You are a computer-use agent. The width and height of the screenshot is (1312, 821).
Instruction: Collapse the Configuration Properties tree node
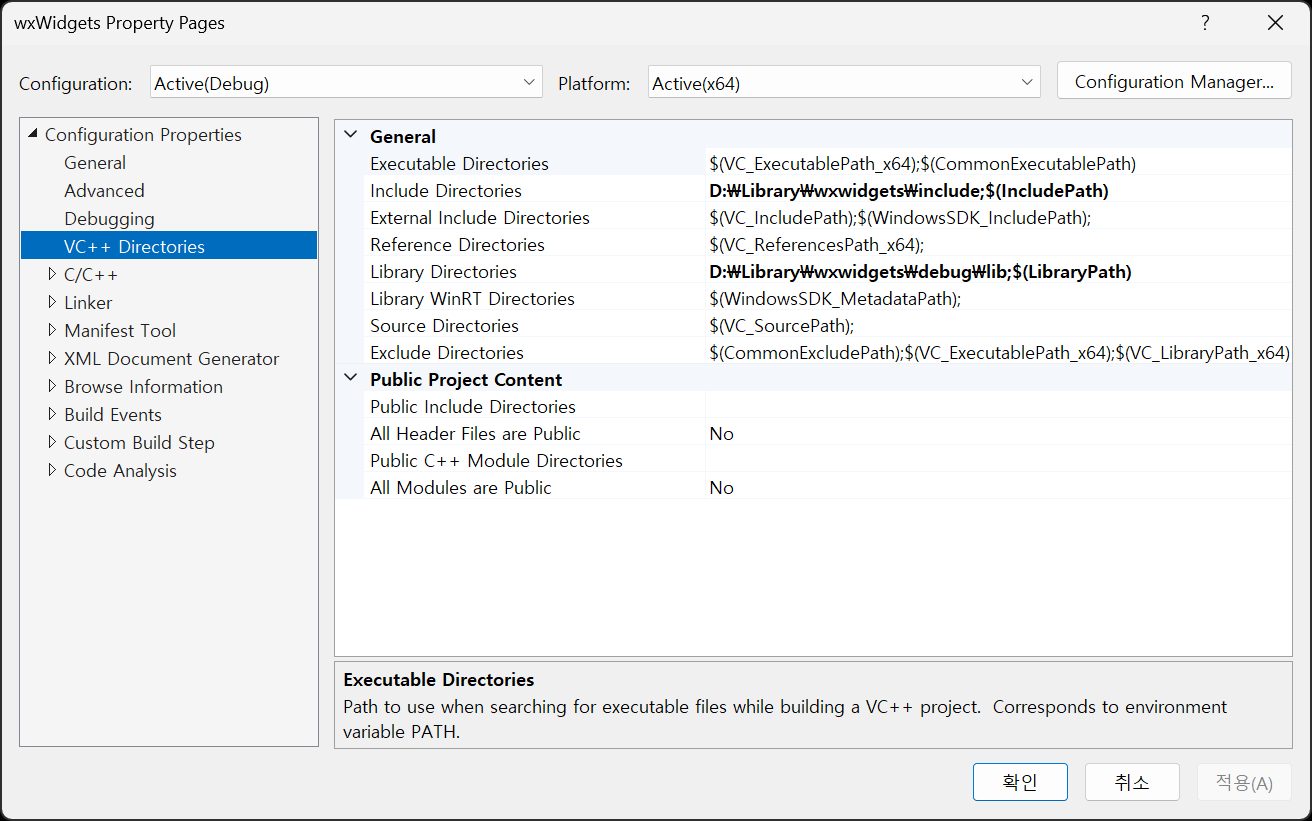(33, 134)
